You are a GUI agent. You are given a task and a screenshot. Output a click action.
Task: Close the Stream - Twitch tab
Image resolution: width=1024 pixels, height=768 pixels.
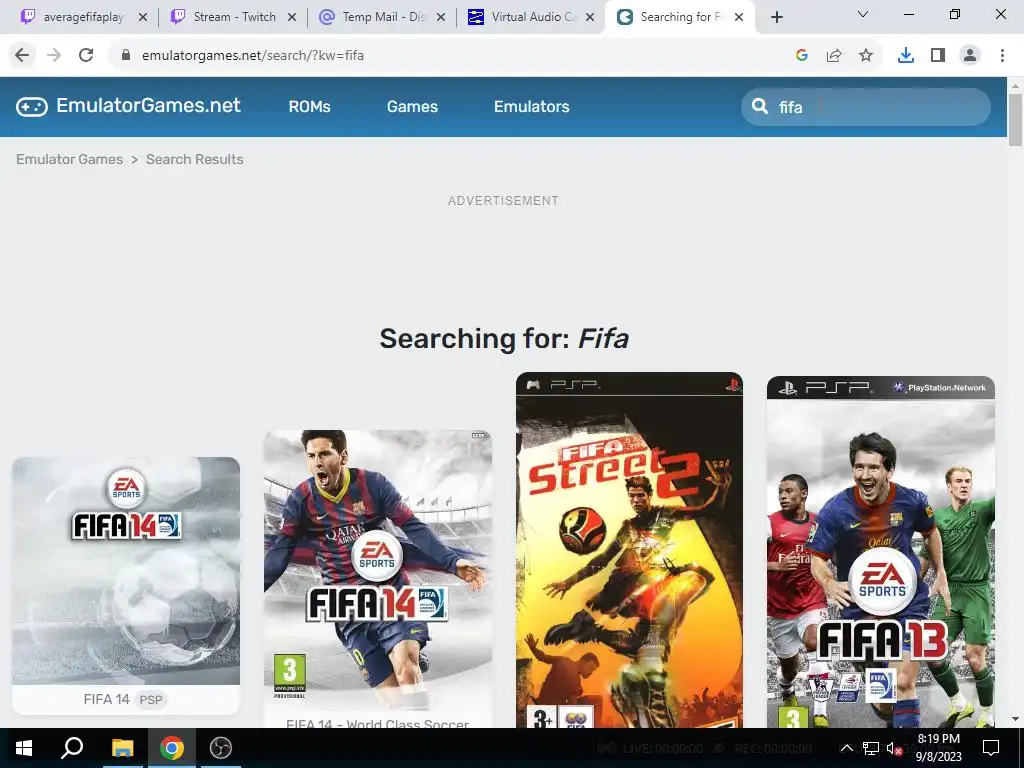pos(292,17)
